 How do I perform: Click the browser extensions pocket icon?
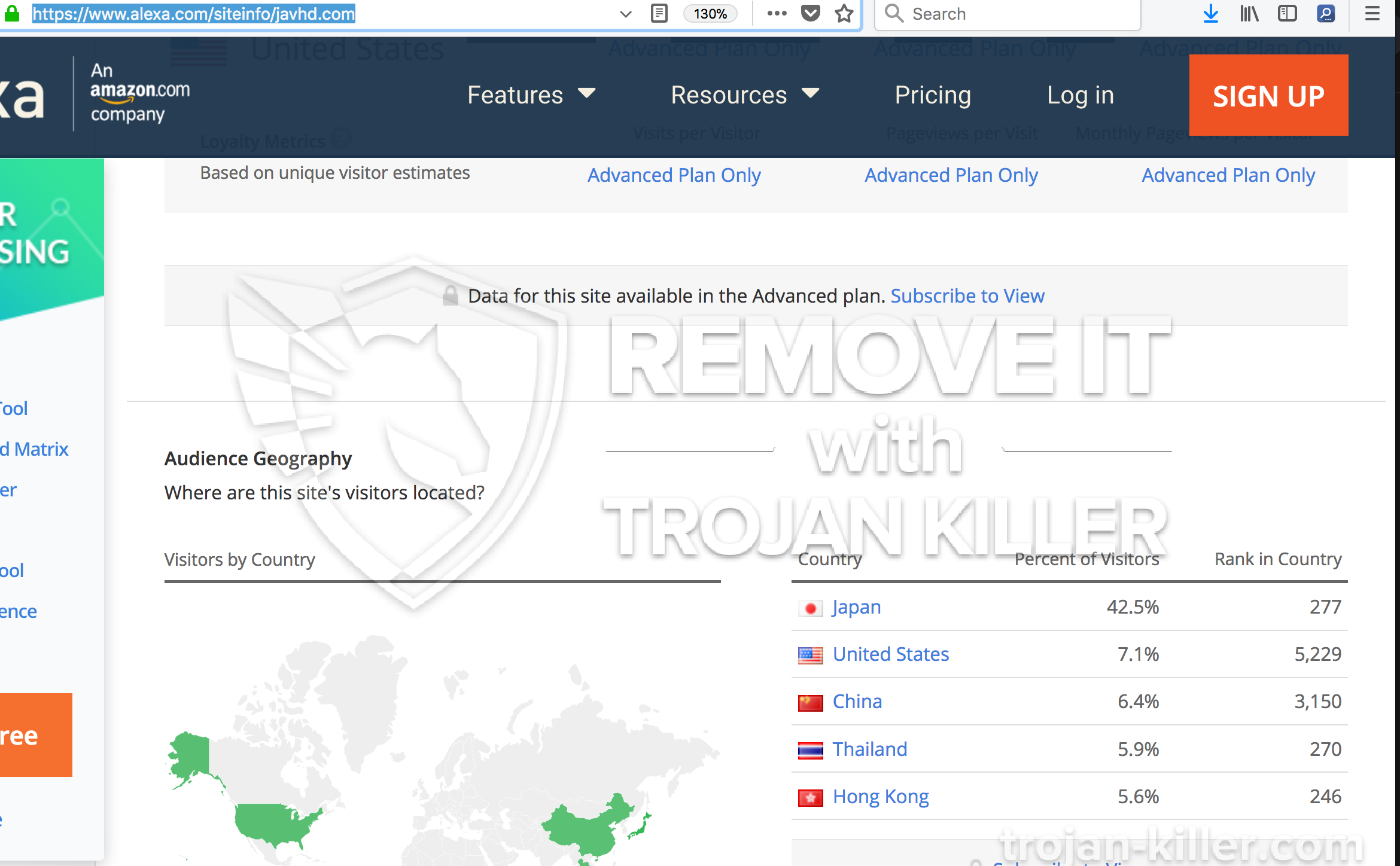[x=811, y=12]
